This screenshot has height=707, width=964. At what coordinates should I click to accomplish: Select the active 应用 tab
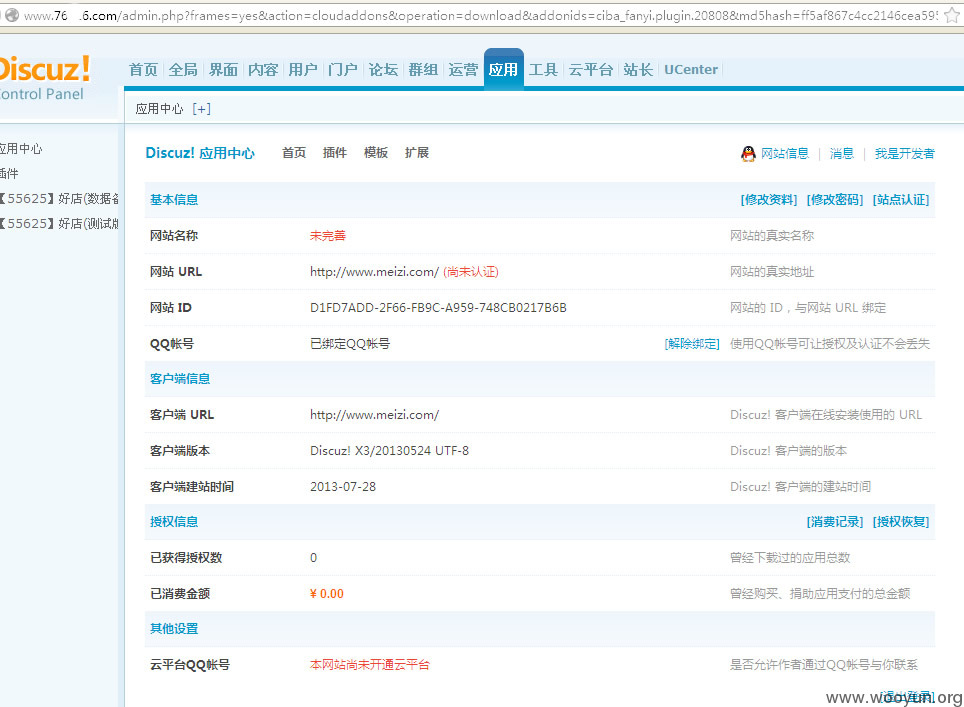point(504,69)
